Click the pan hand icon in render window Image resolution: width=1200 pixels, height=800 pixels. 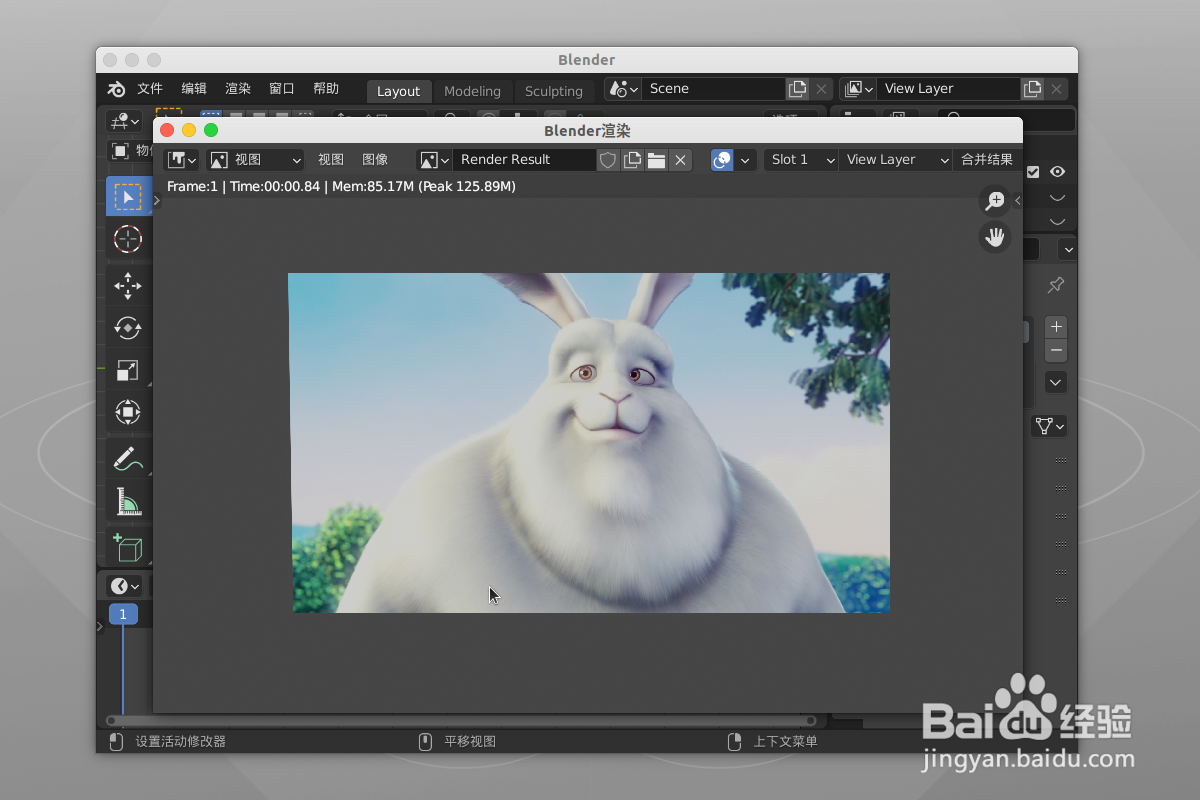click(x=995, y=238)
